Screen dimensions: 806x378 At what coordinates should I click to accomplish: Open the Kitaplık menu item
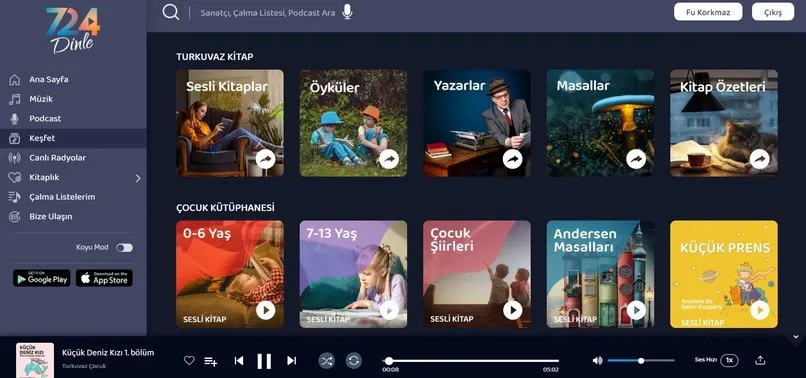(x=44, y=177)
